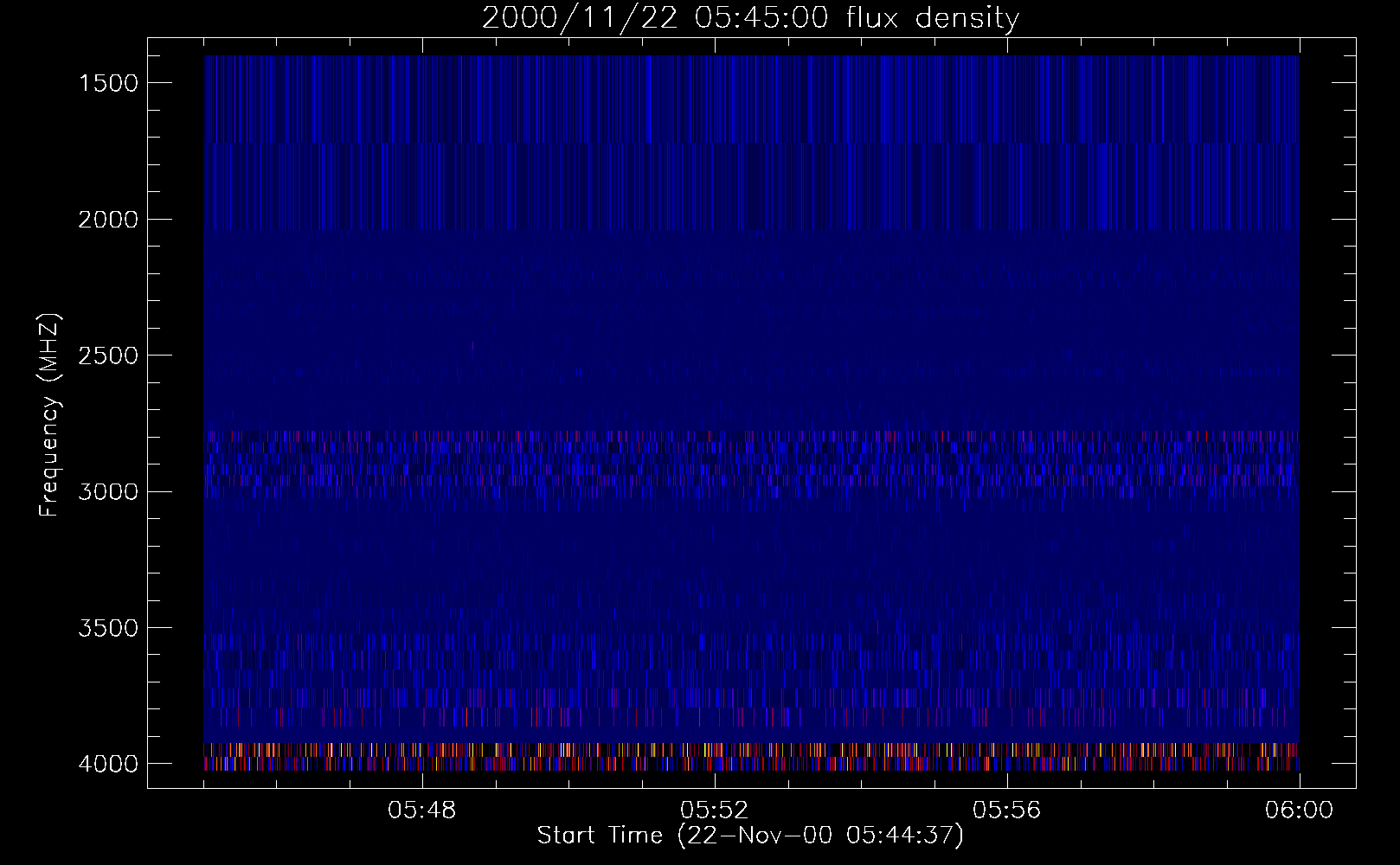Click the 'Start Time (22-Nov-00 05:44:37)' label
Image resolution: width=1400 pixels, height=865 pixels.
coord(750,836)
